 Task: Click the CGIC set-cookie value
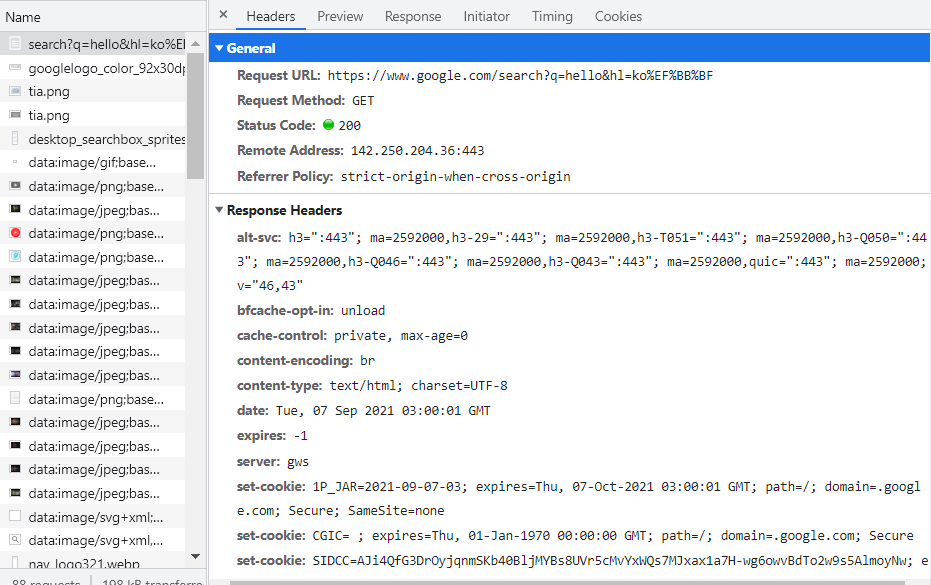(613, 536)
